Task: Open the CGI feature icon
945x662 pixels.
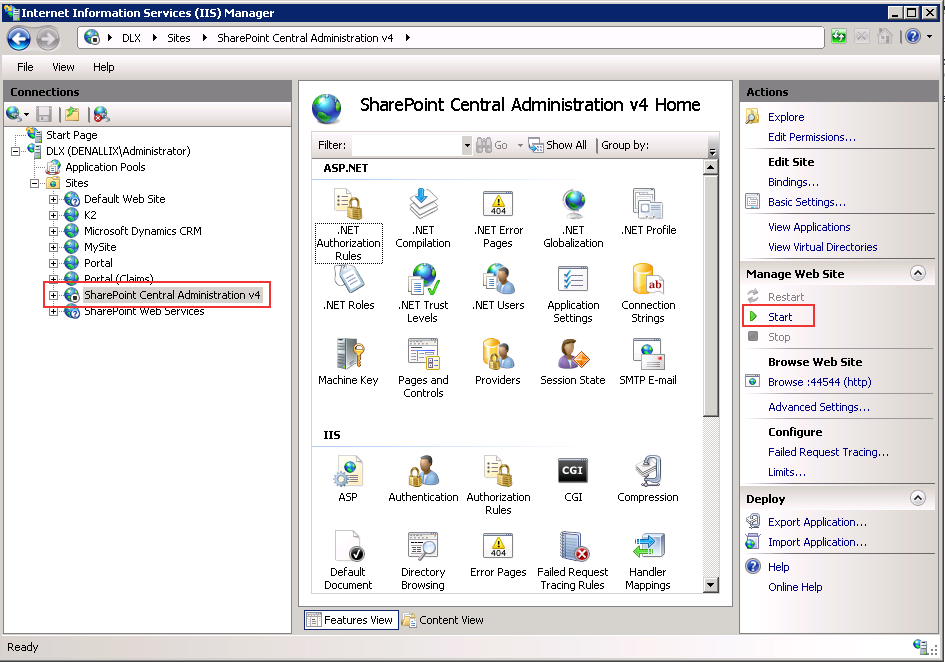Action: (x=573, y=471)
